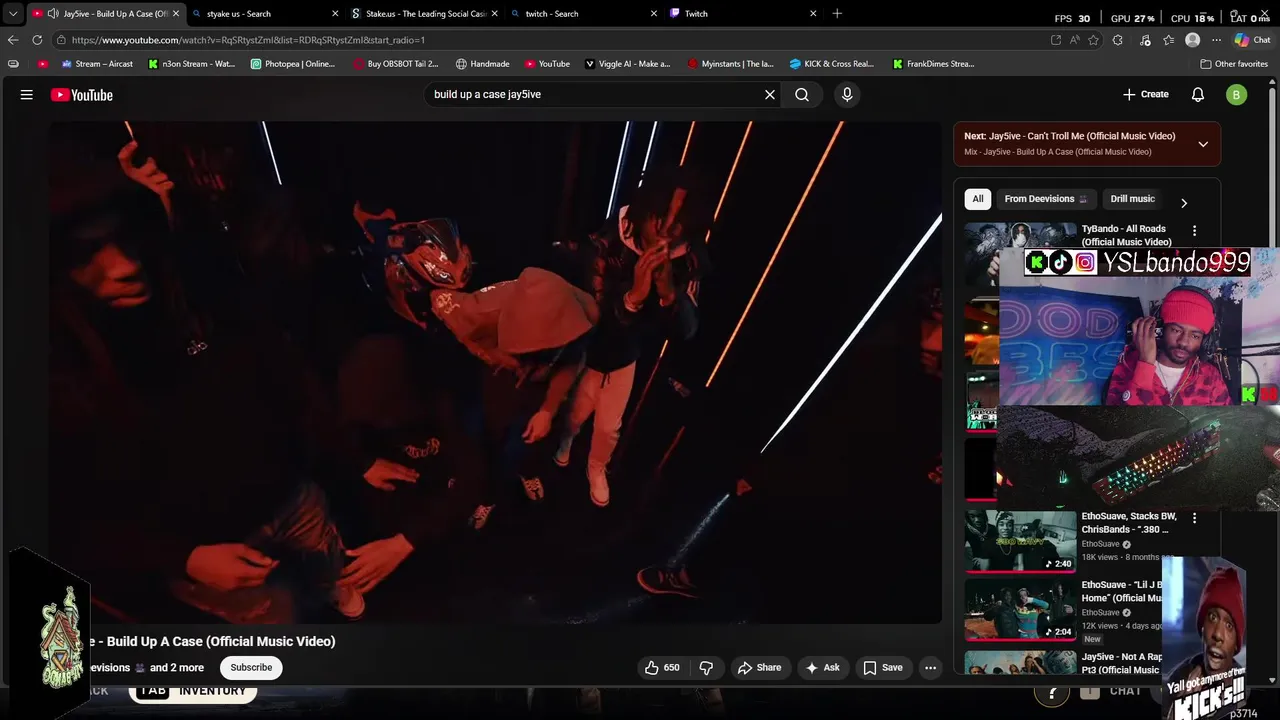This screenshot has height=720, width=1280.
Task: Start voice search with microphone icon
Action: (x=847, y=94)
